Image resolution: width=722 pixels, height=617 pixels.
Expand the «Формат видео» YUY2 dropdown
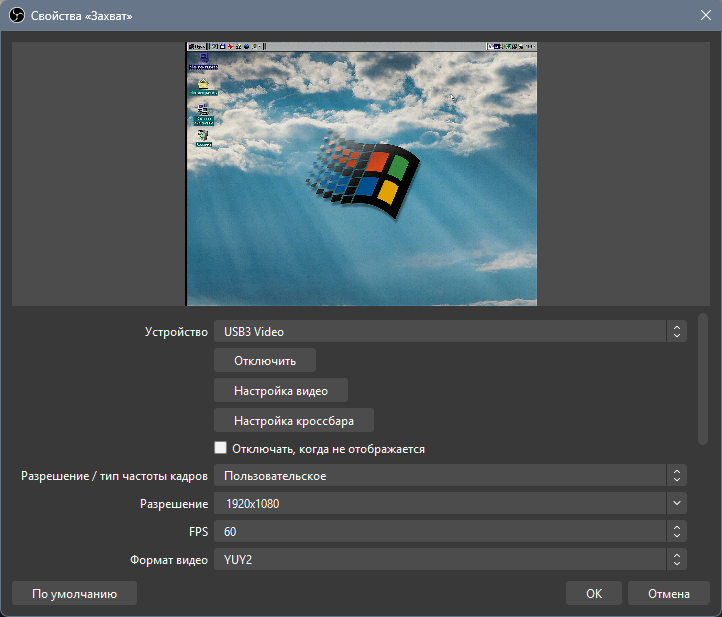(x=450, y=559)
